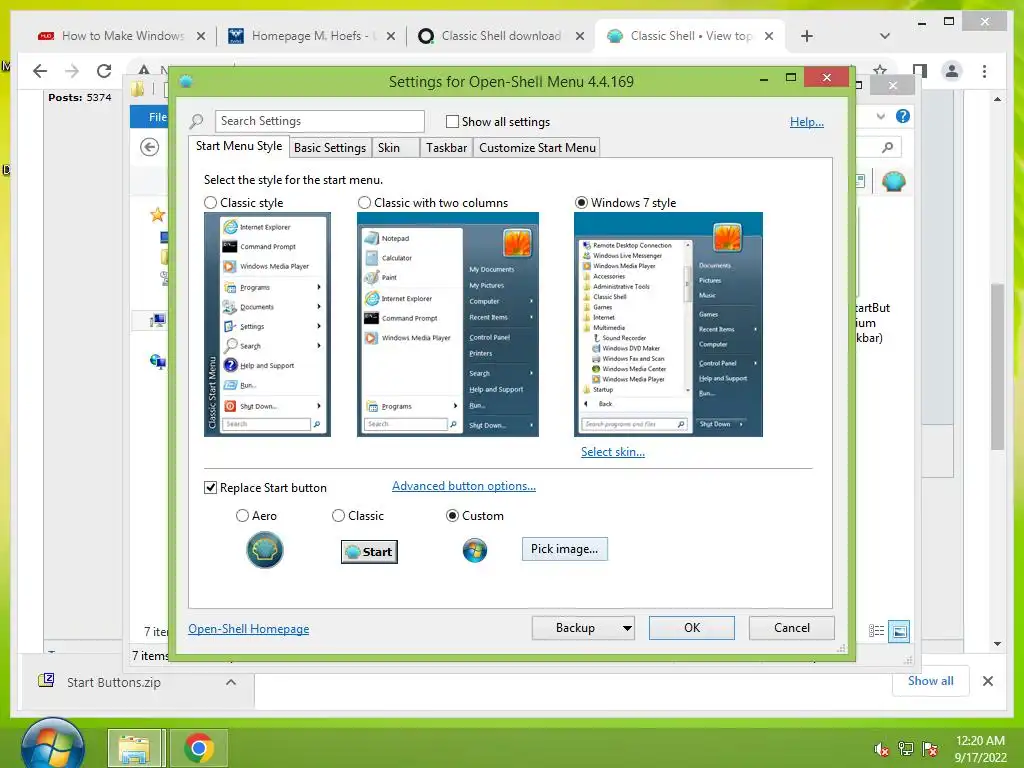Viewport: 1024px width, 768px height.
Task: Open Advanced button options link
Action: [464, 486]
